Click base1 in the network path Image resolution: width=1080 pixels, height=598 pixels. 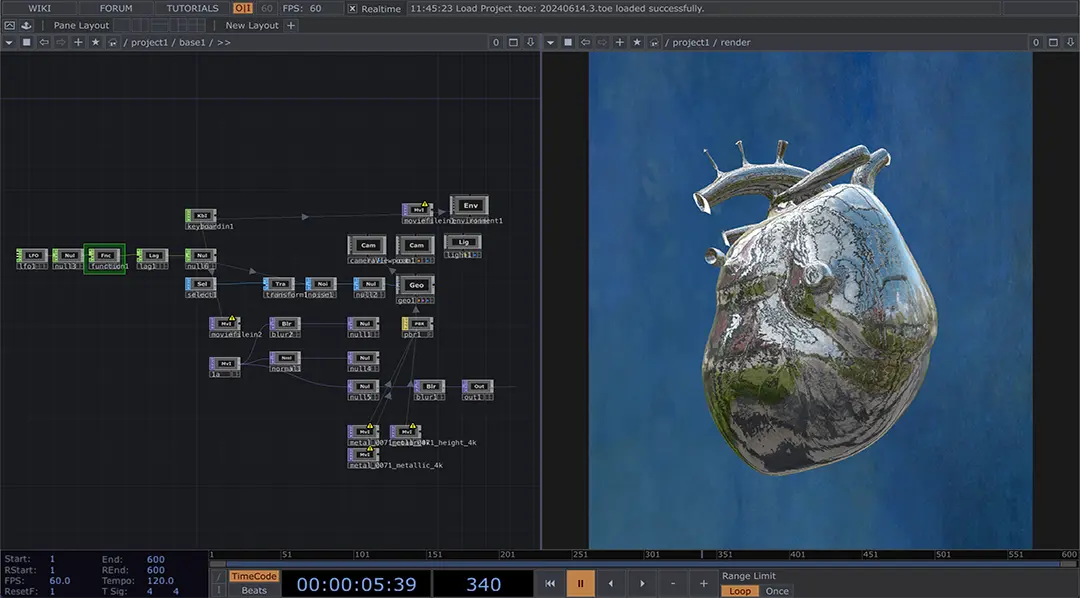click(192, 42)
